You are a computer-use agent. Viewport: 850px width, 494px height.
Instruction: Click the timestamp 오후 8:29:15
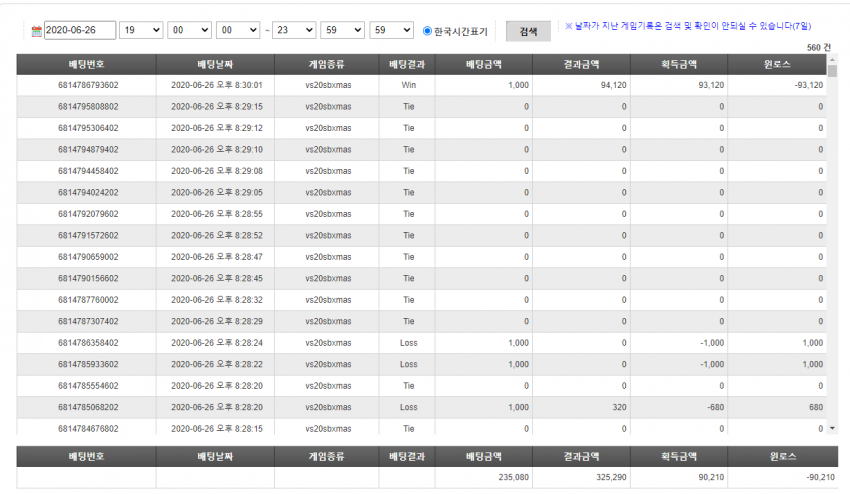click(239, 107)
